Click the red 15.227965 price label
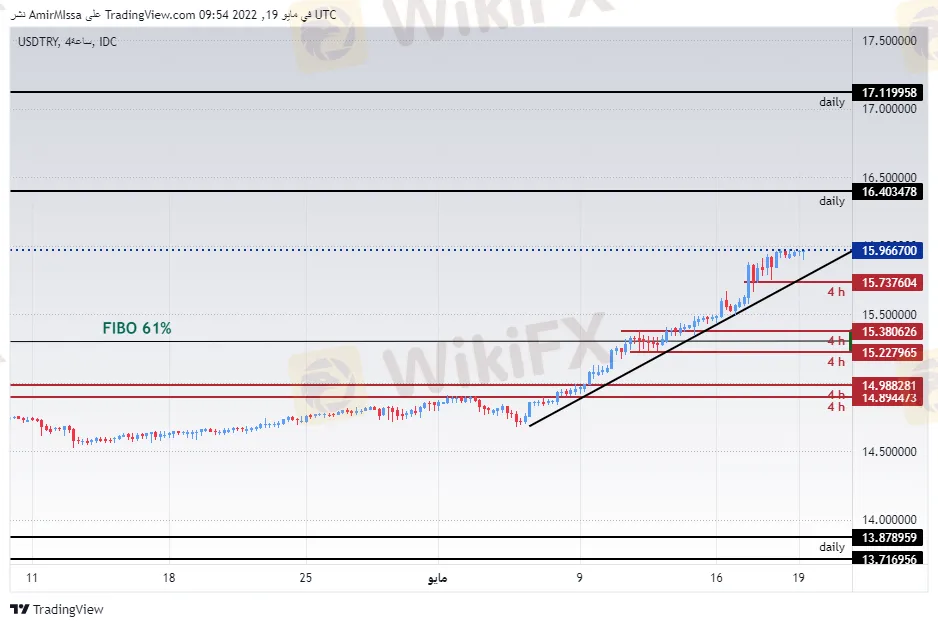Viewport: 938px width, 627px height. coord(888,352)
